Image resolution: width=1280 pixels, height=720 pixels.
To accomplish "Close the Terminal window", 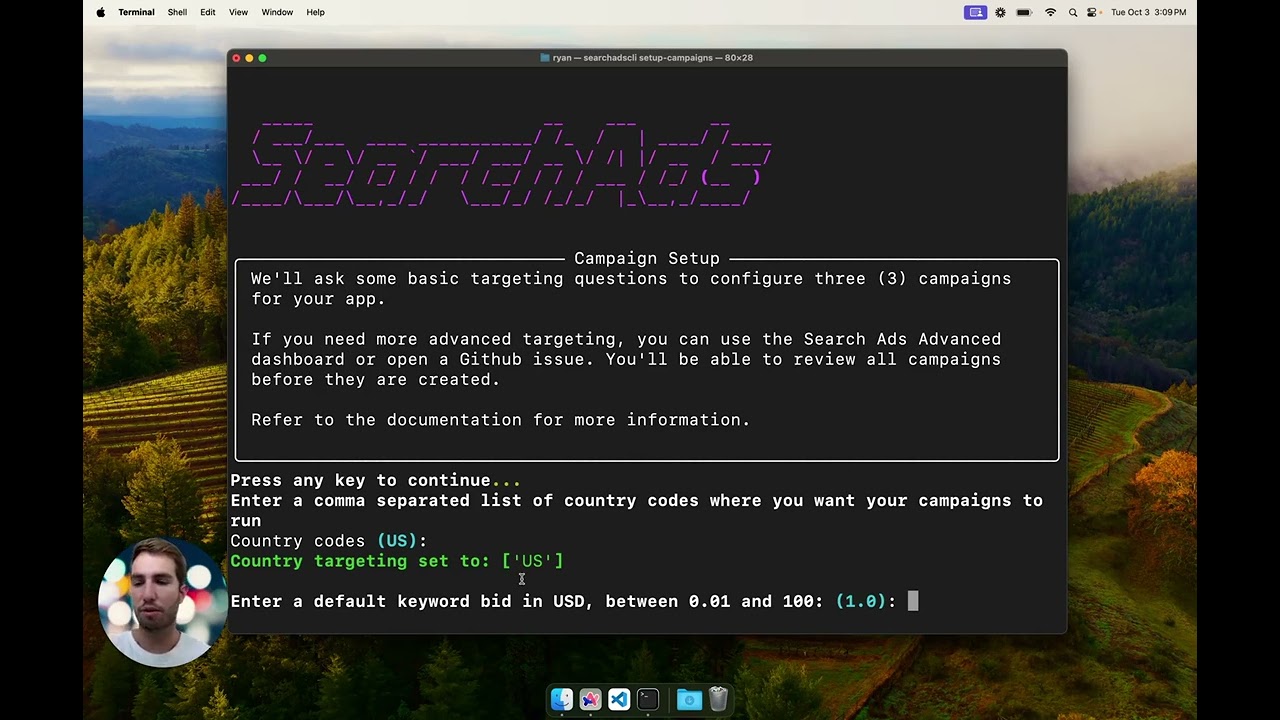I will 237,58.
